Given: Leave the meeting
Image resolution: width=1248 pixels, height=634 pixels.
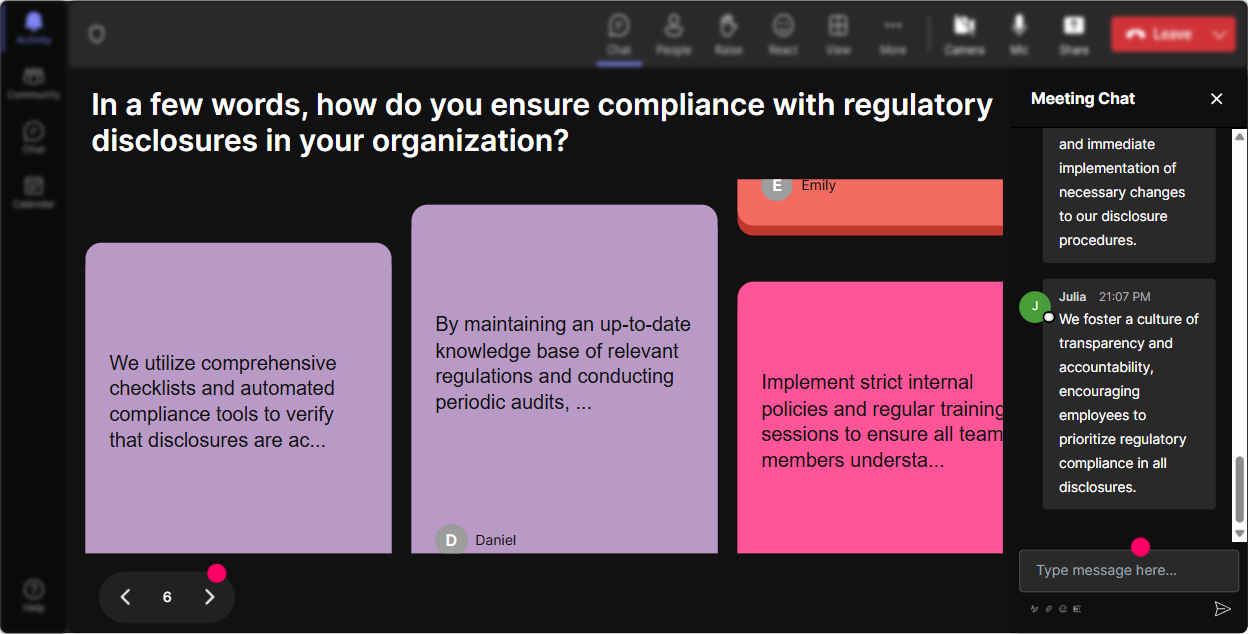Looking at the screenshot, I should click(x=1158, y=34).
